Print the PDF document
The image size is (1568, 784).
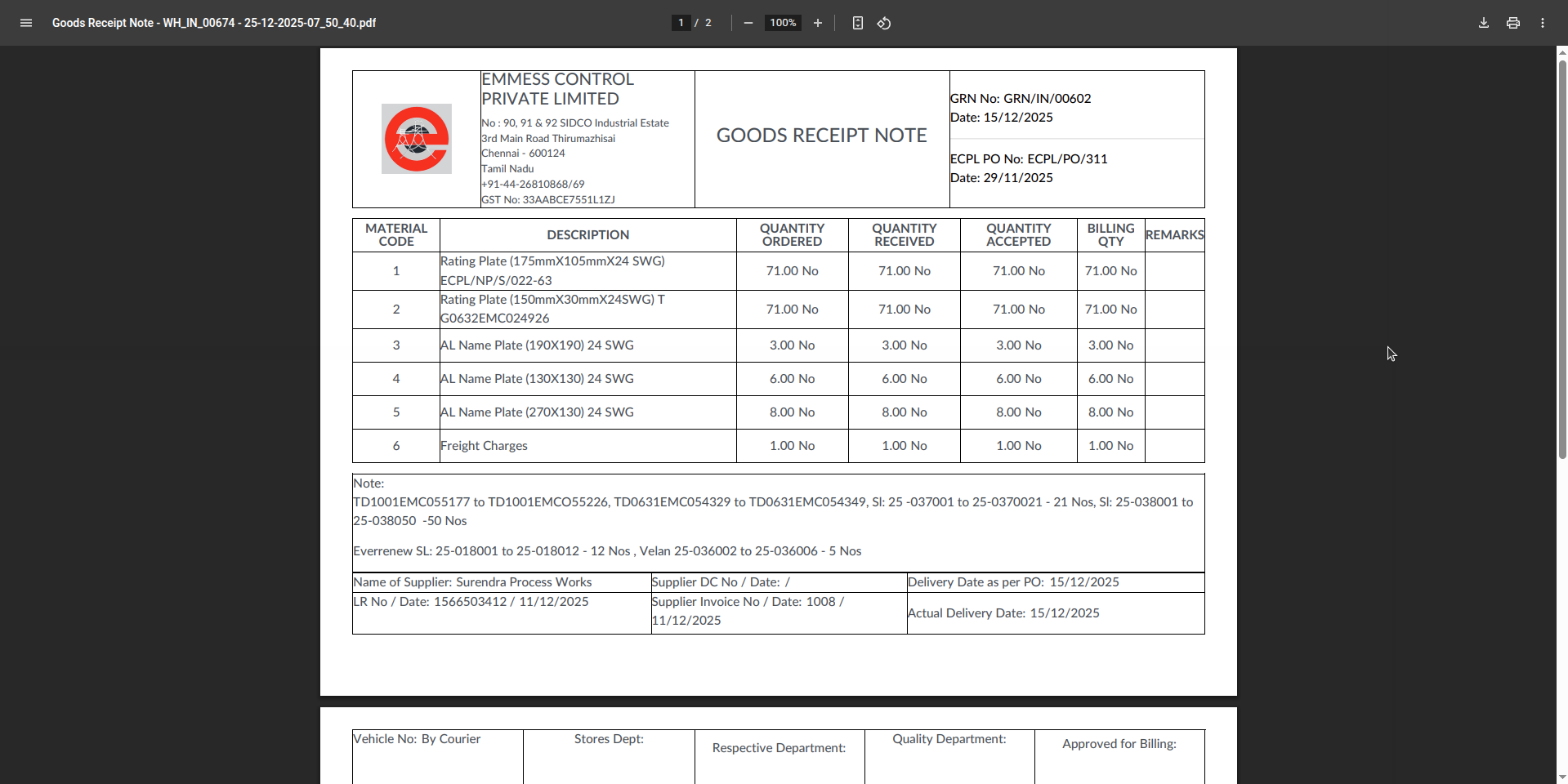(x=1513, y=23)
